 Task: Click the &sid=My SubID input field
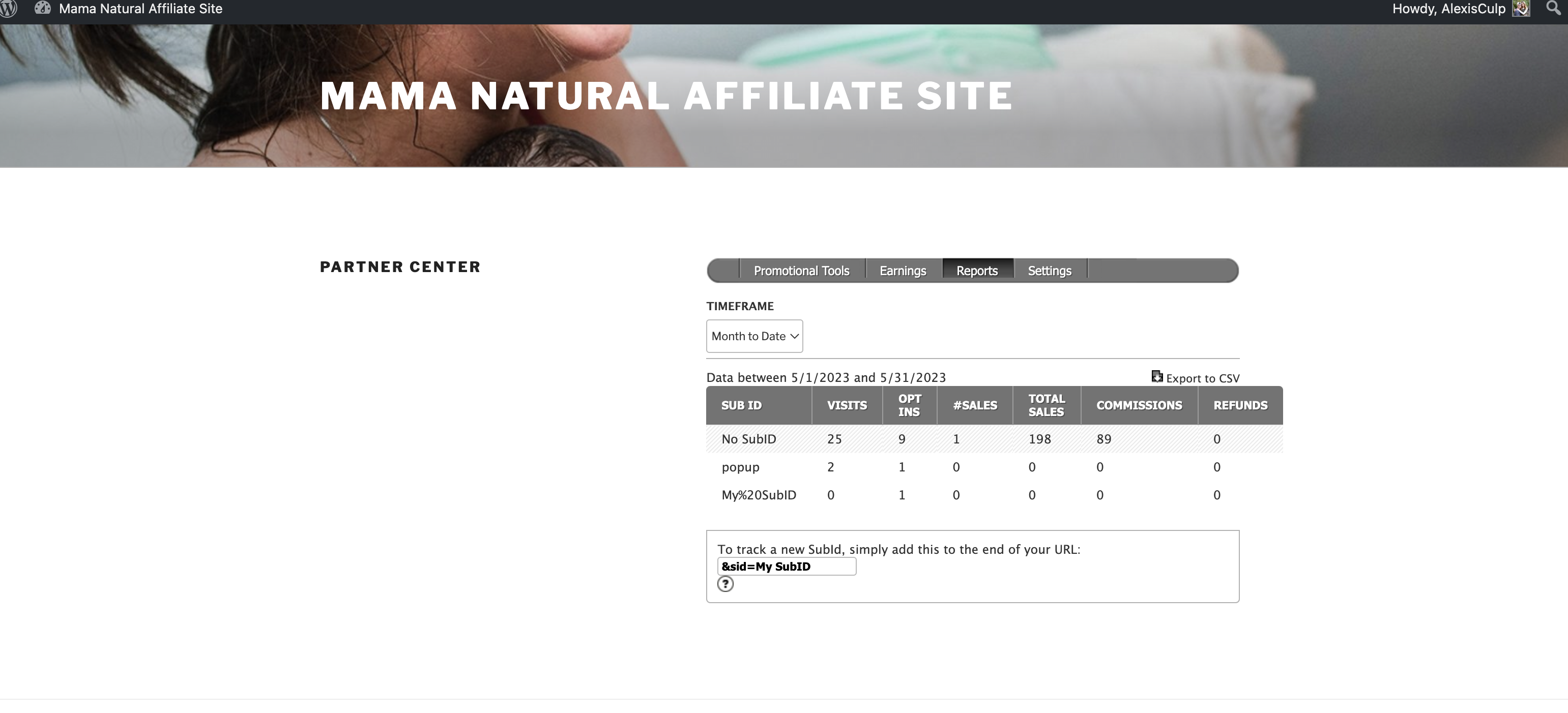pyautogui.click(x=787, y=567)
